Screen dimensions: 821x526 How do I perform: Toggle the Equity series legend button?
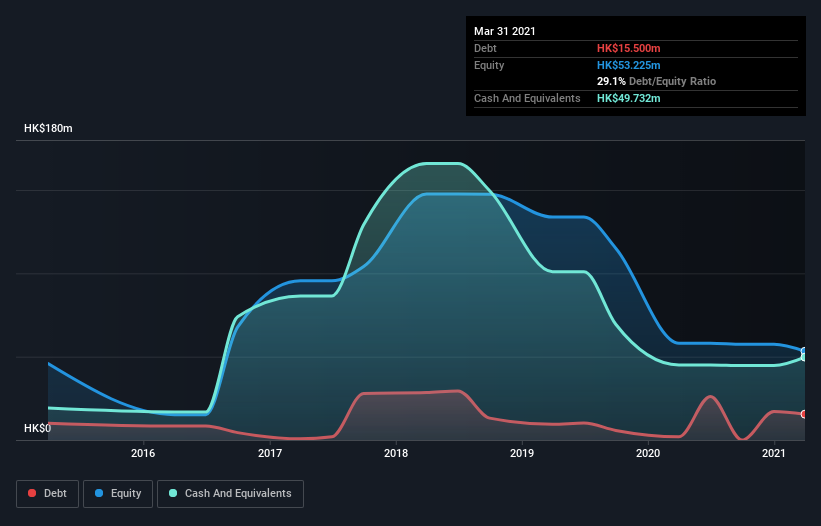(x=118, y=494)
